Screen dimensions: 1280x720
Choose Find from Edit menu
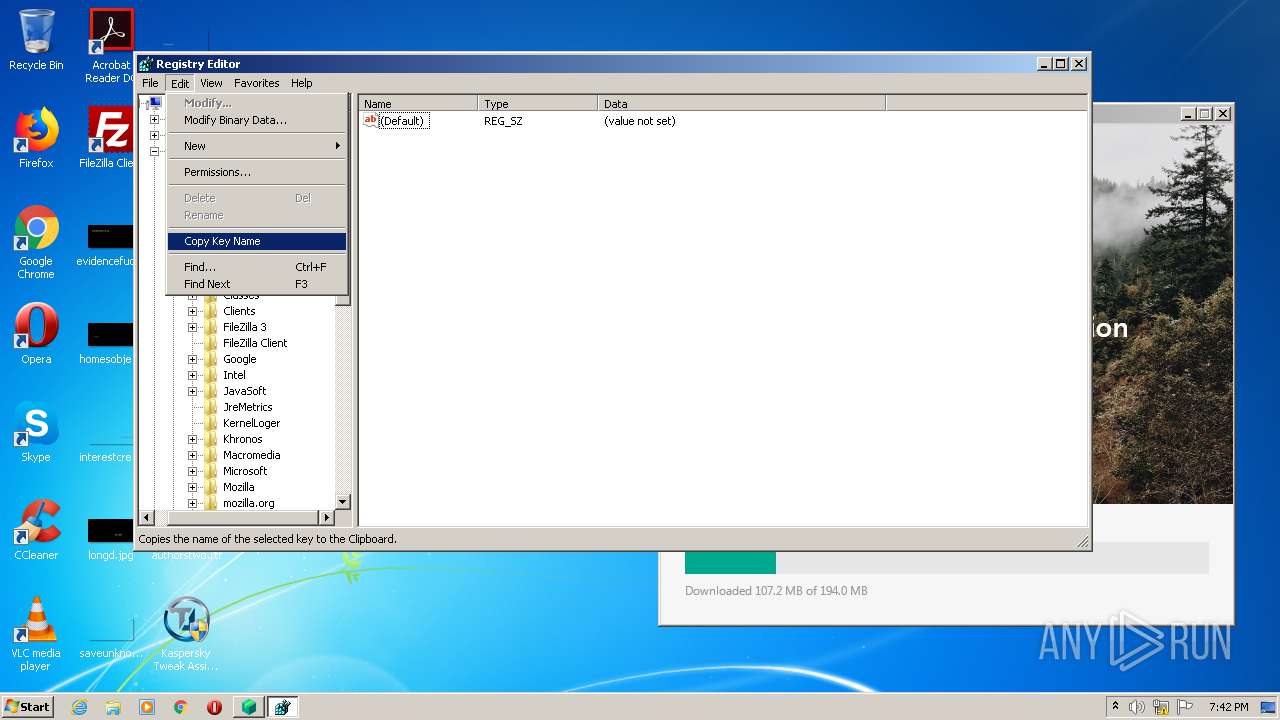tap(257, 267)
